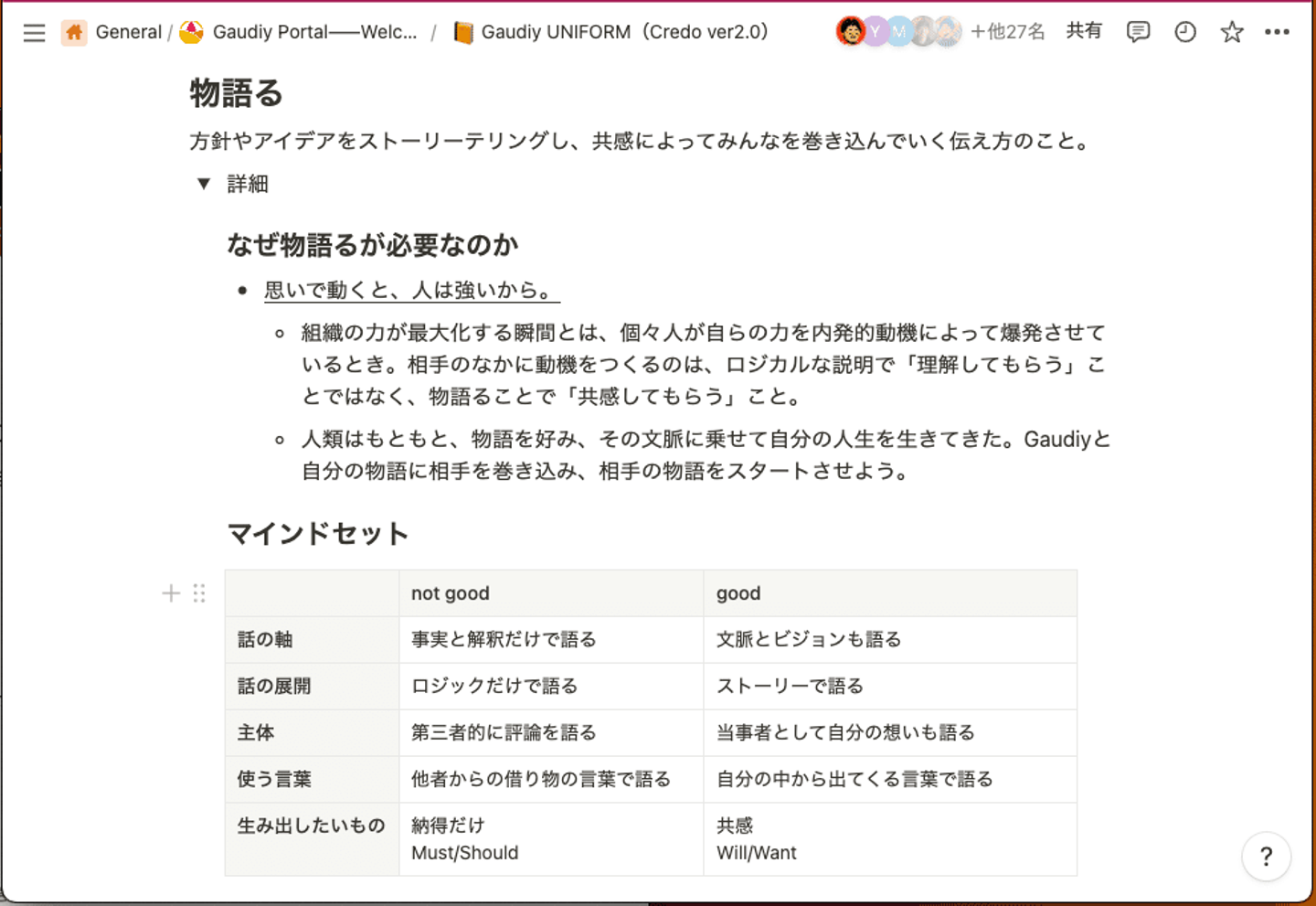Click the underlined 思いで動くと、人は強いから text
The image size is (1316, 906).
pyautogui.click(x=408, y=291)
